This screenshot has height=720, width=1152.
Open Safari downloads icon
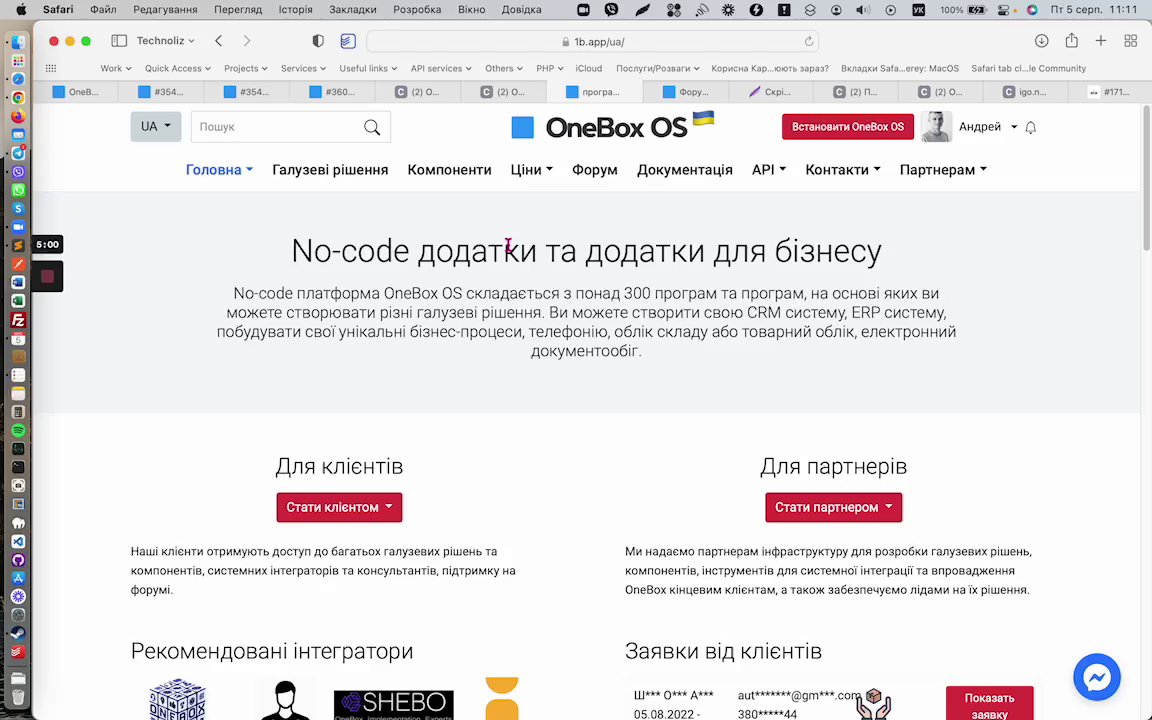tap(1042, 41)
